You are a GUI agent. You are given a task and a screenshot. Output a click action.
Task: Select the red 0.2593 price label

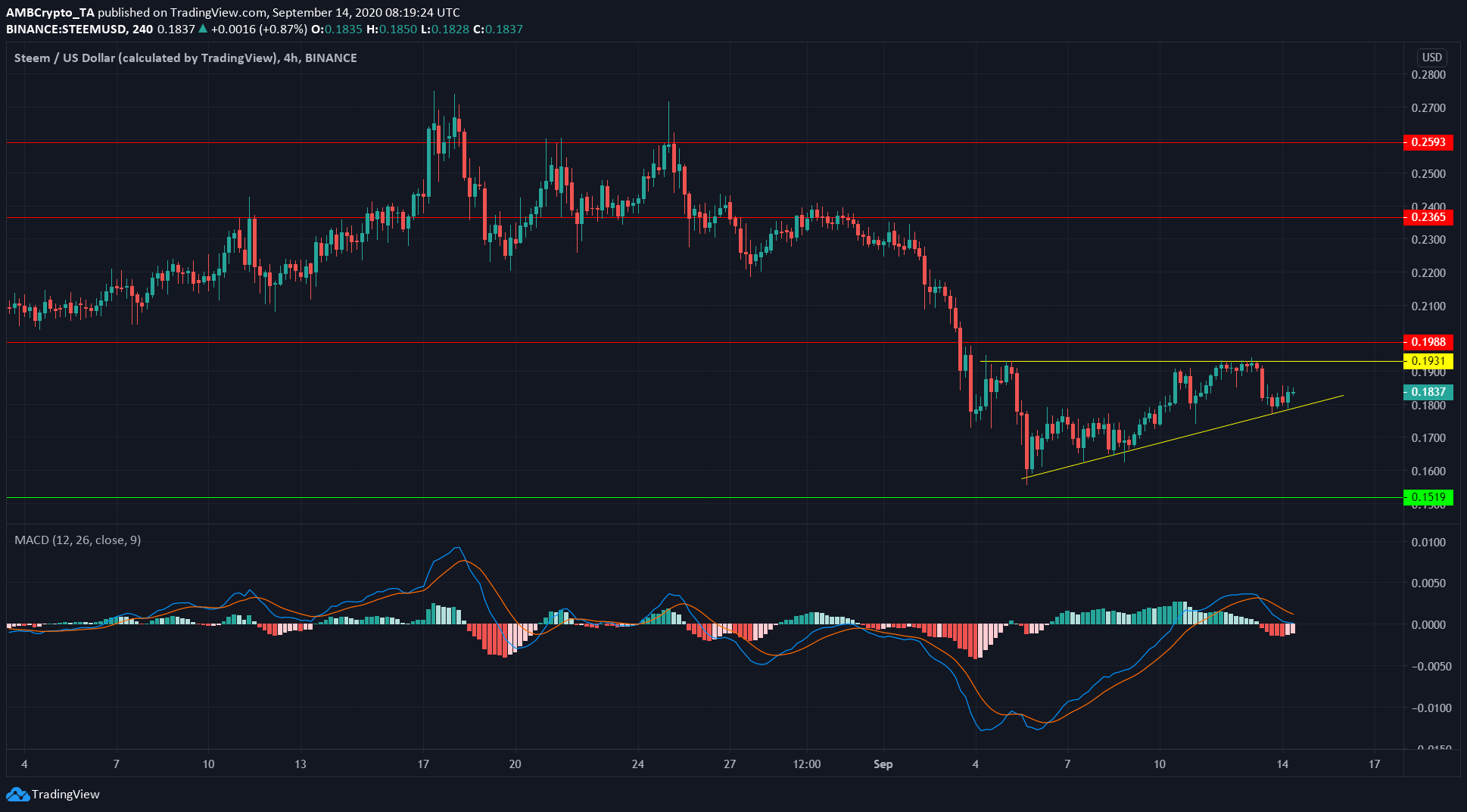point(1428,142)
